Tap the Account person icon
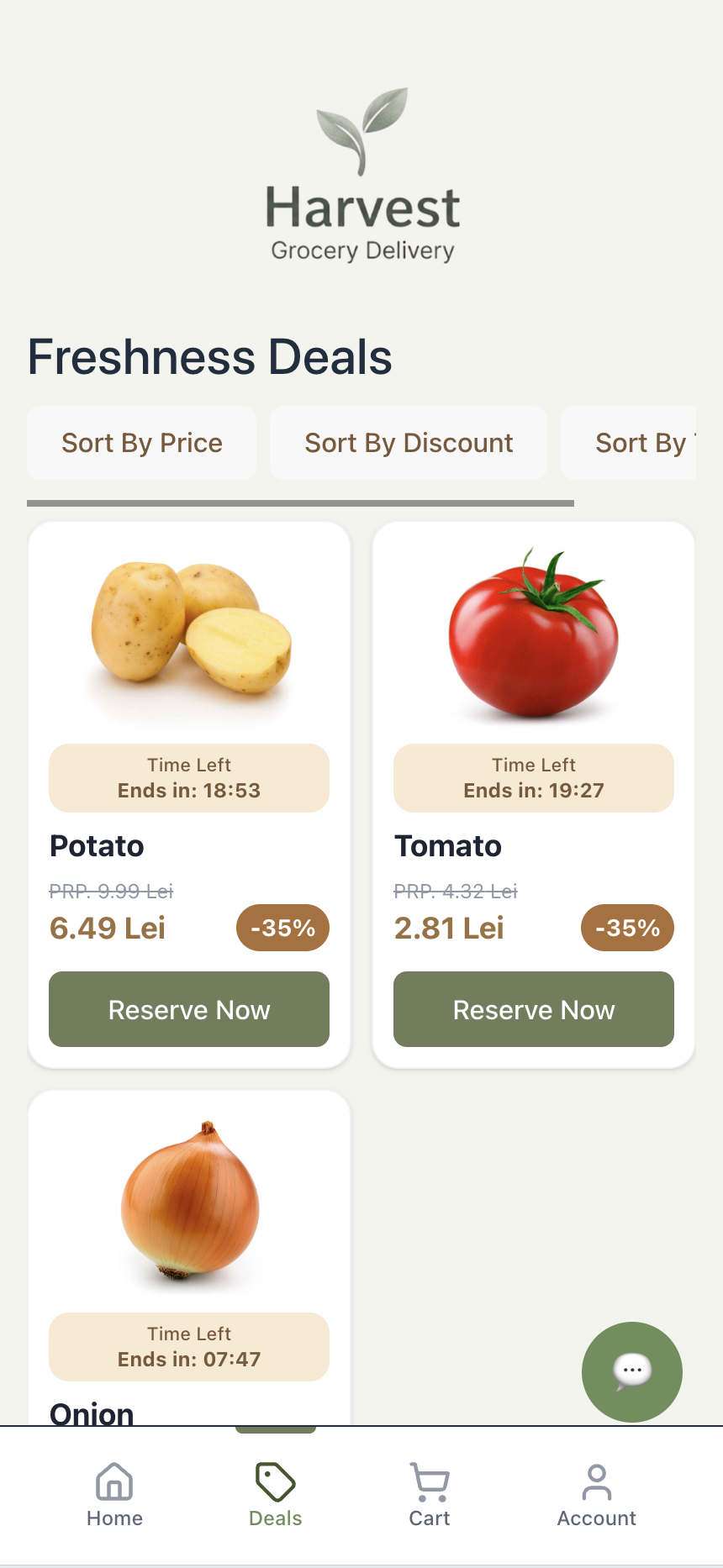723x1568 pixels. tap(597, 1481)
